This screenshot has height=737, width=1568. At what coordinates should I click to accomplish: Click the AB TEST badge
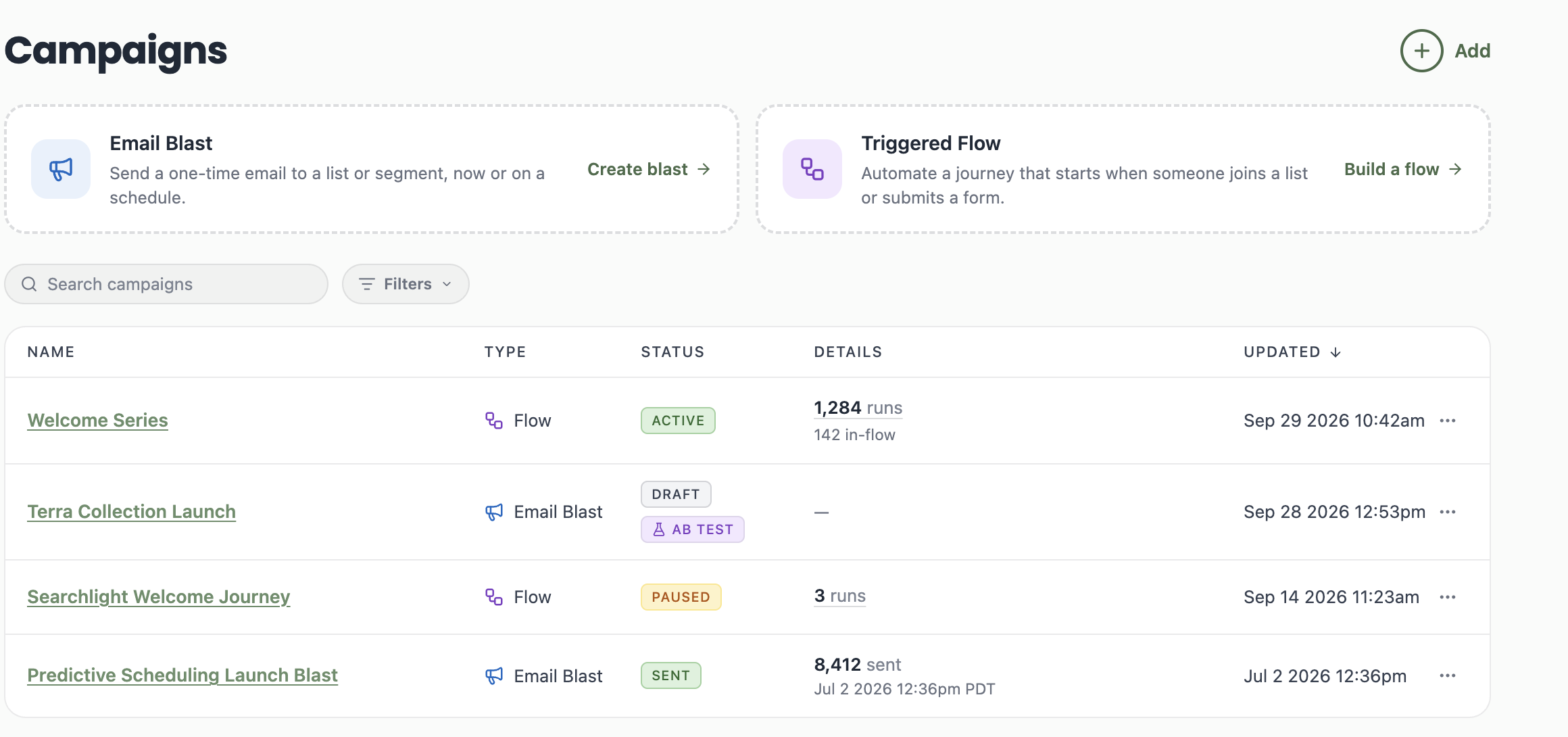point(693,529)
